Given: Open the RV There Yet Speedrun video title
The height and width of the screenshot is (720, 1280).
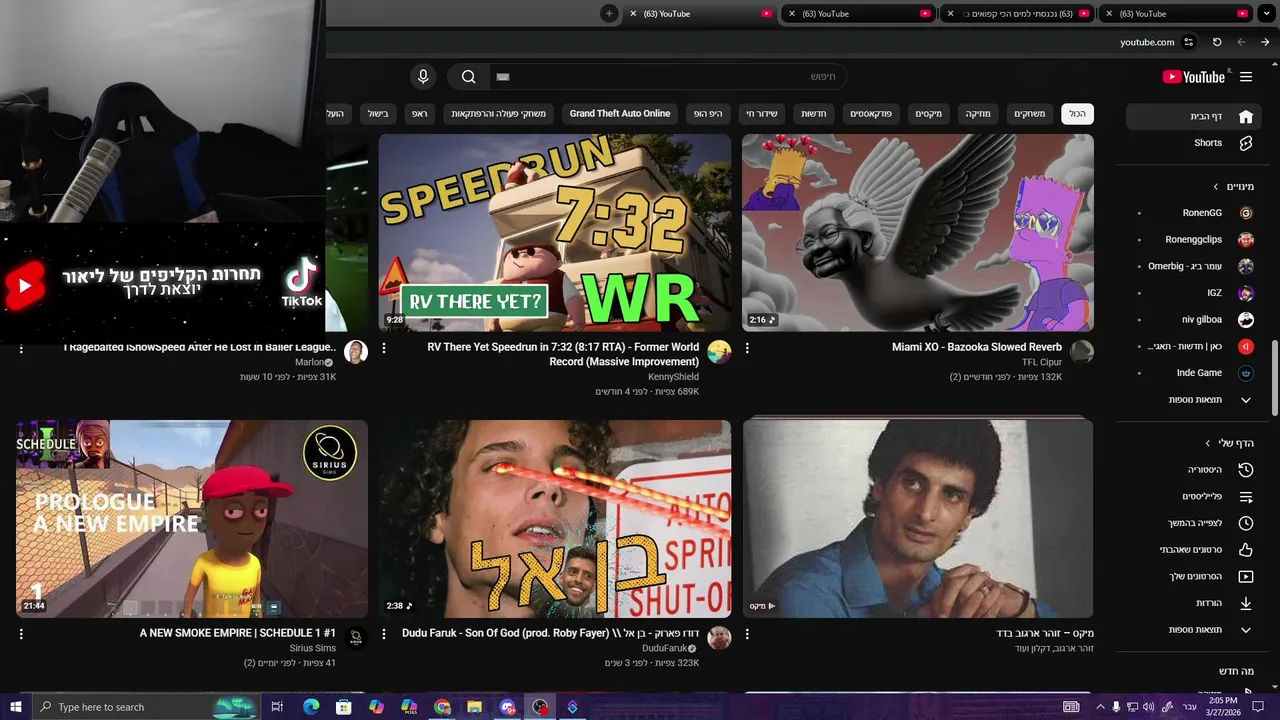Looking at the screenshot, I should [563, 354].
